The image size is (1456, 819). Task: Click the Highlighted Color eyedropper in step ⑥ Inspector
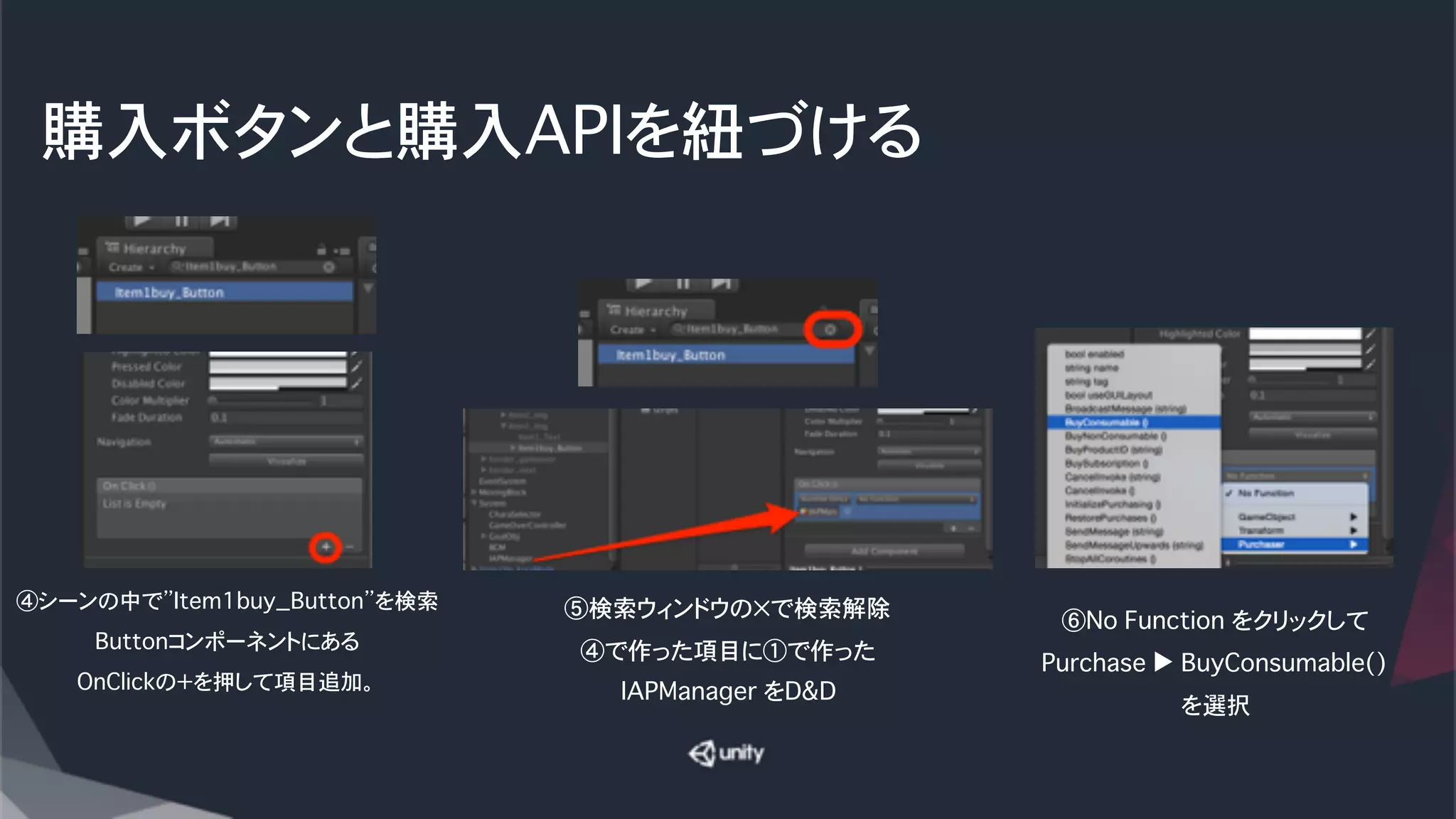[x=1370, y=333]
